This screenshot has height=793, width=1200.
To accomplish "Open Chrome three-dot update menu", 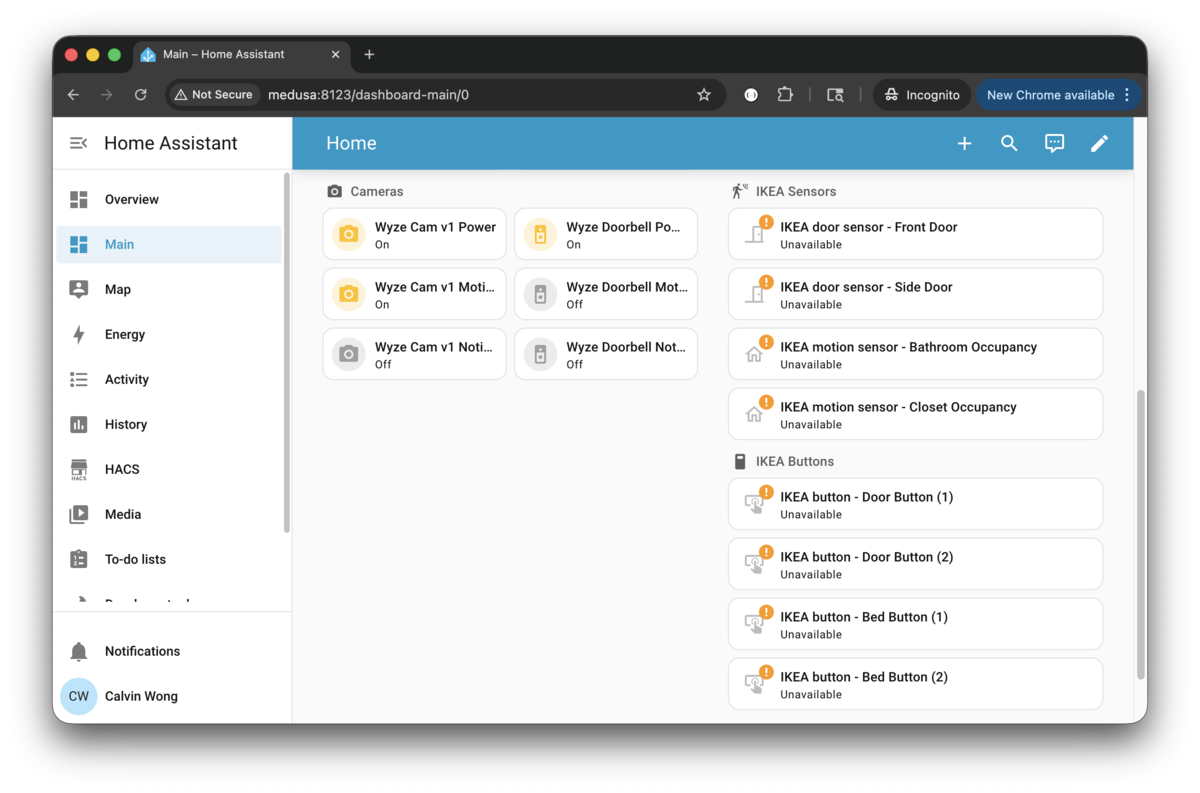I will click(1127, 95).
